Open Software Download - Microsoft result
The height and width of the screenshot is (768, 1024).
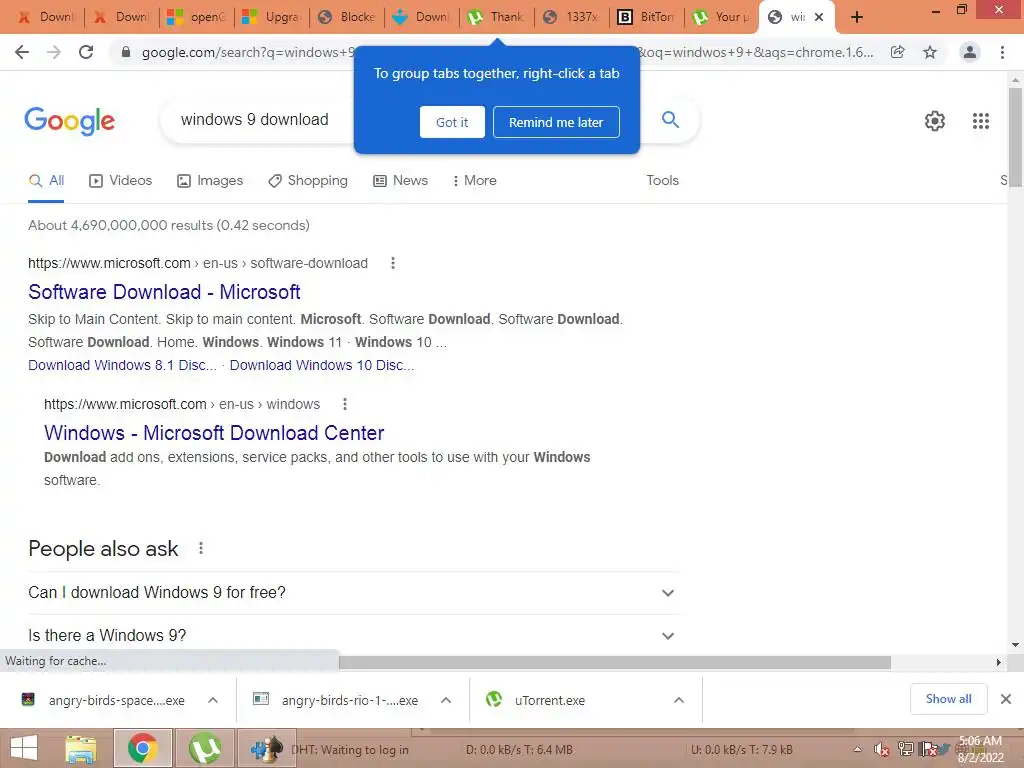tap(164, 292)
